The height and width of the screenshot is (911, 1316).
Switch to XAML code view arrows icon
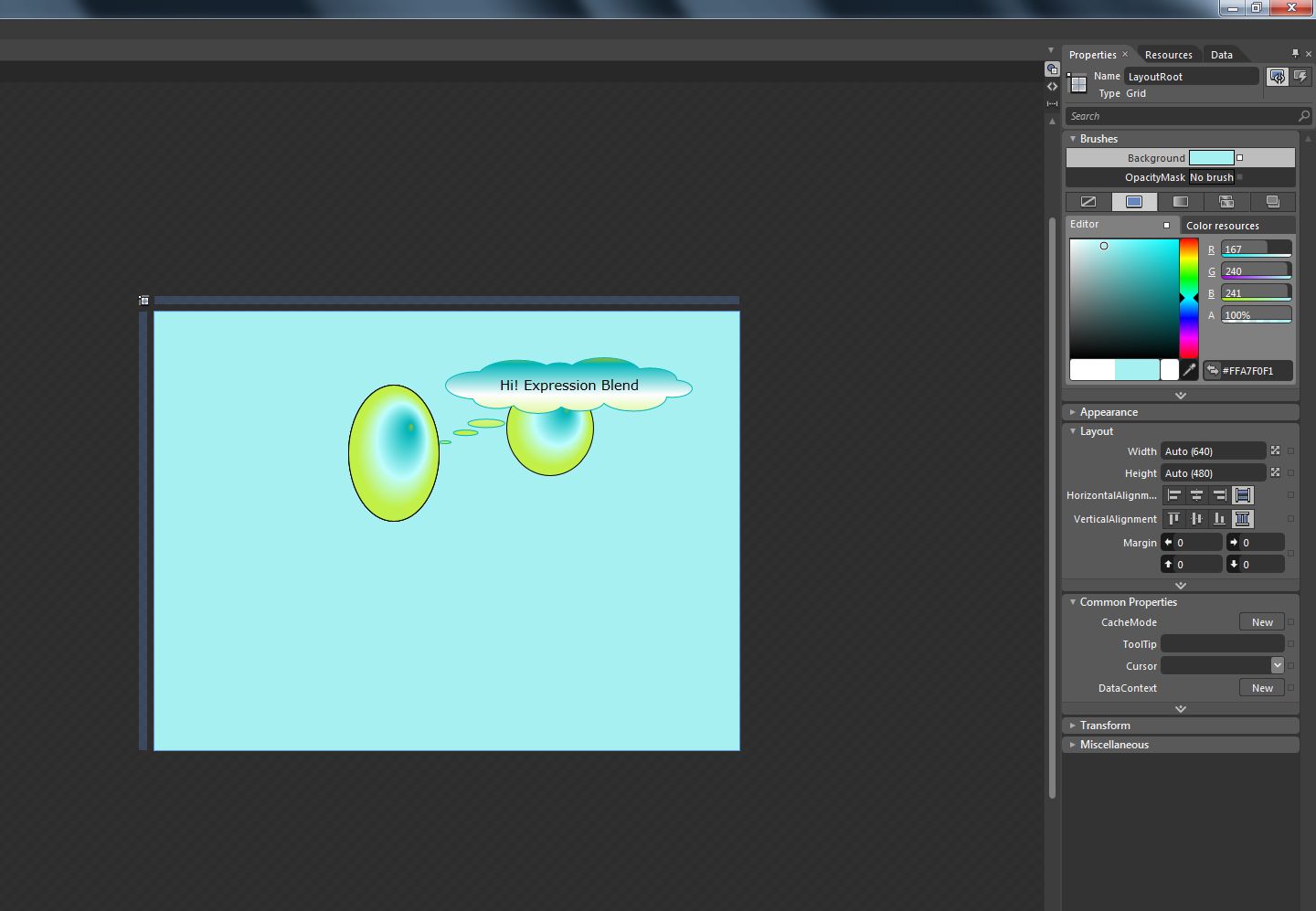(1052, 86)
